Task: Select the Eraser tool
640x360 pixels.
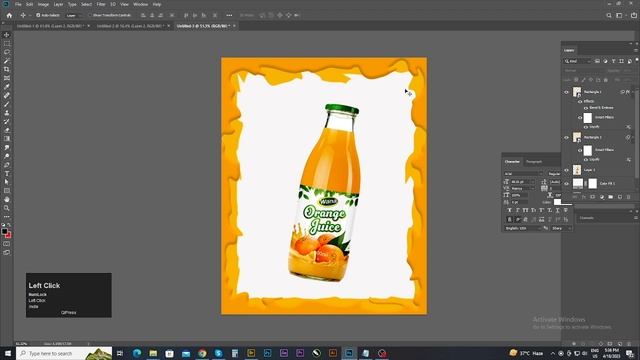Action: coord(7,130)
